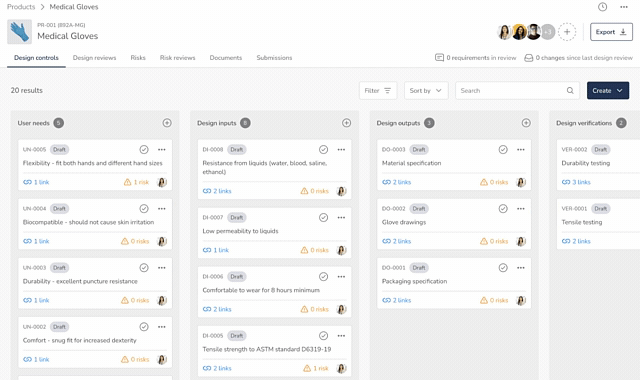Open more options for DO-0003 card
Viewport: 640px width, 380px height.
pyautogui.click(x=521, y=150)
